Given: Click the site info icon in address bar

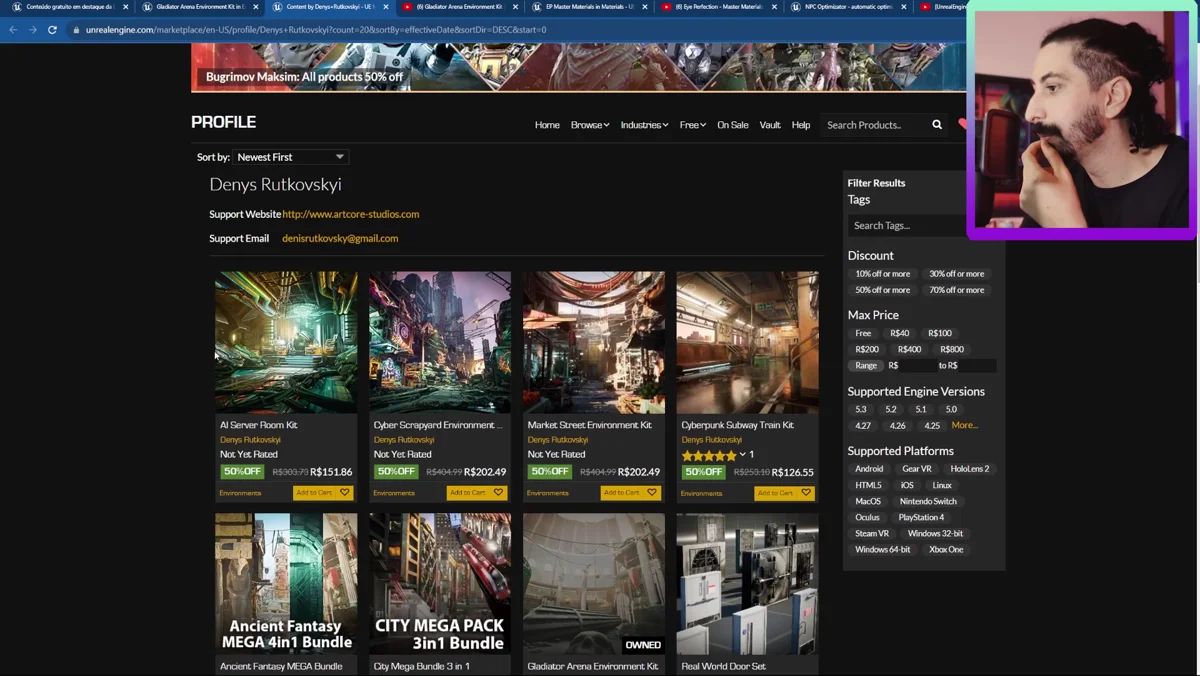Looking at the screenshot, I should click(76, 30).
